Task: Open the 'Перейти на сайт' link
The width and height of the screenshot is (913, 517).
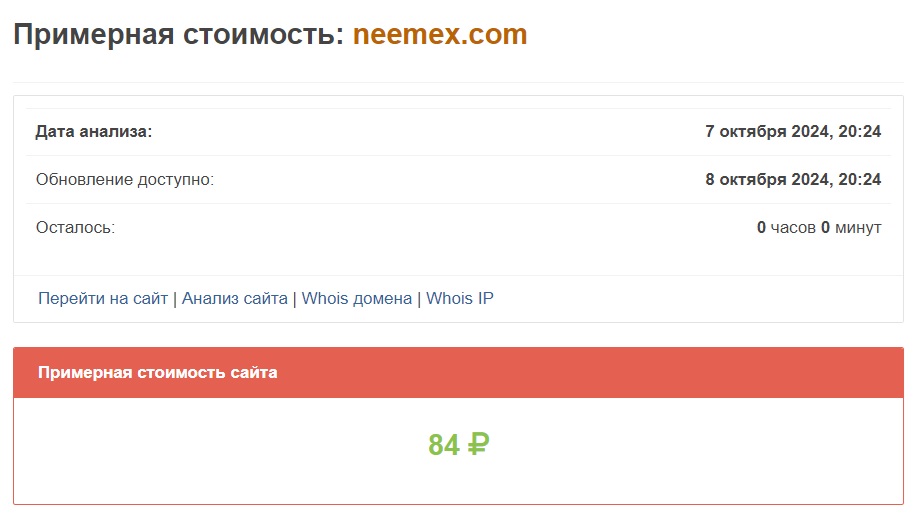Action: coord(103,298)
